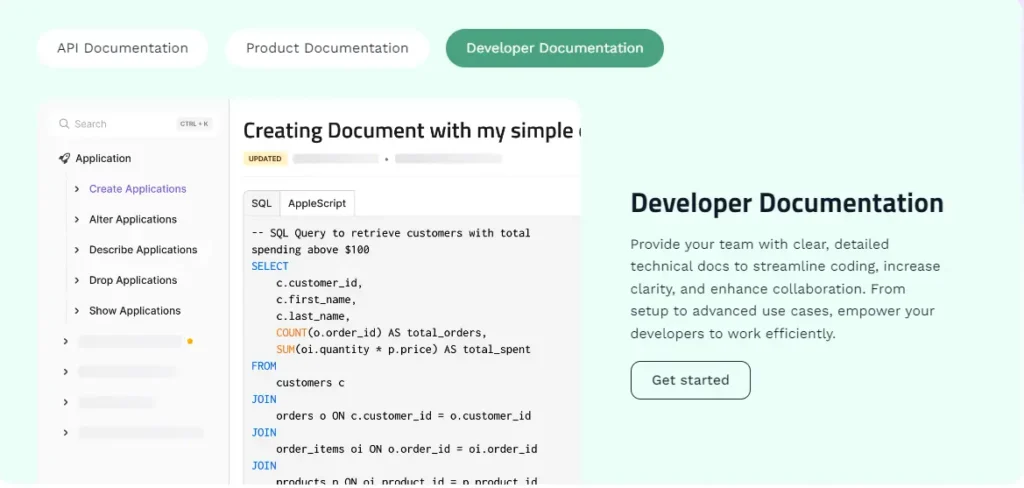Switch to the API Documentation tab

(123, 48)
